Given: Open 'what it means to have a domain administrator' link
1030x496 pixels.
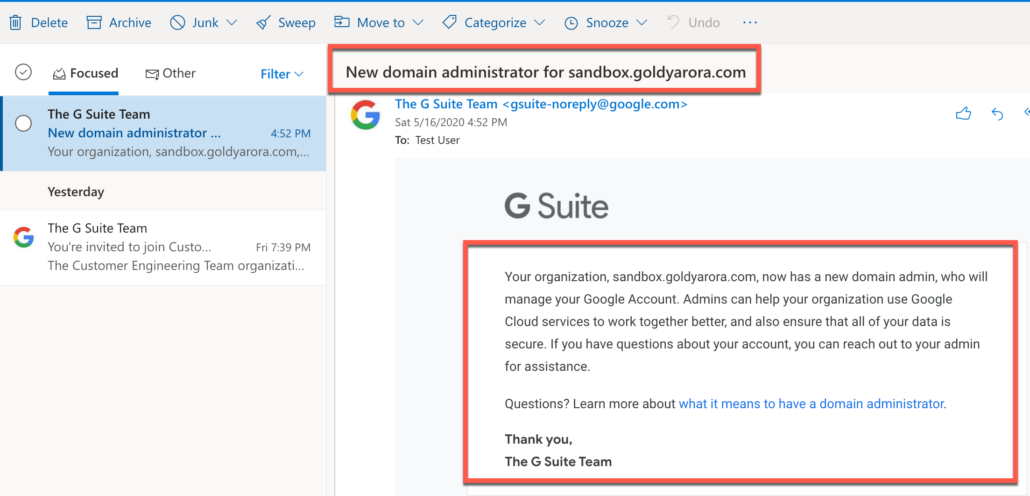Looking at the screenshot, I should tap(811, 404).
